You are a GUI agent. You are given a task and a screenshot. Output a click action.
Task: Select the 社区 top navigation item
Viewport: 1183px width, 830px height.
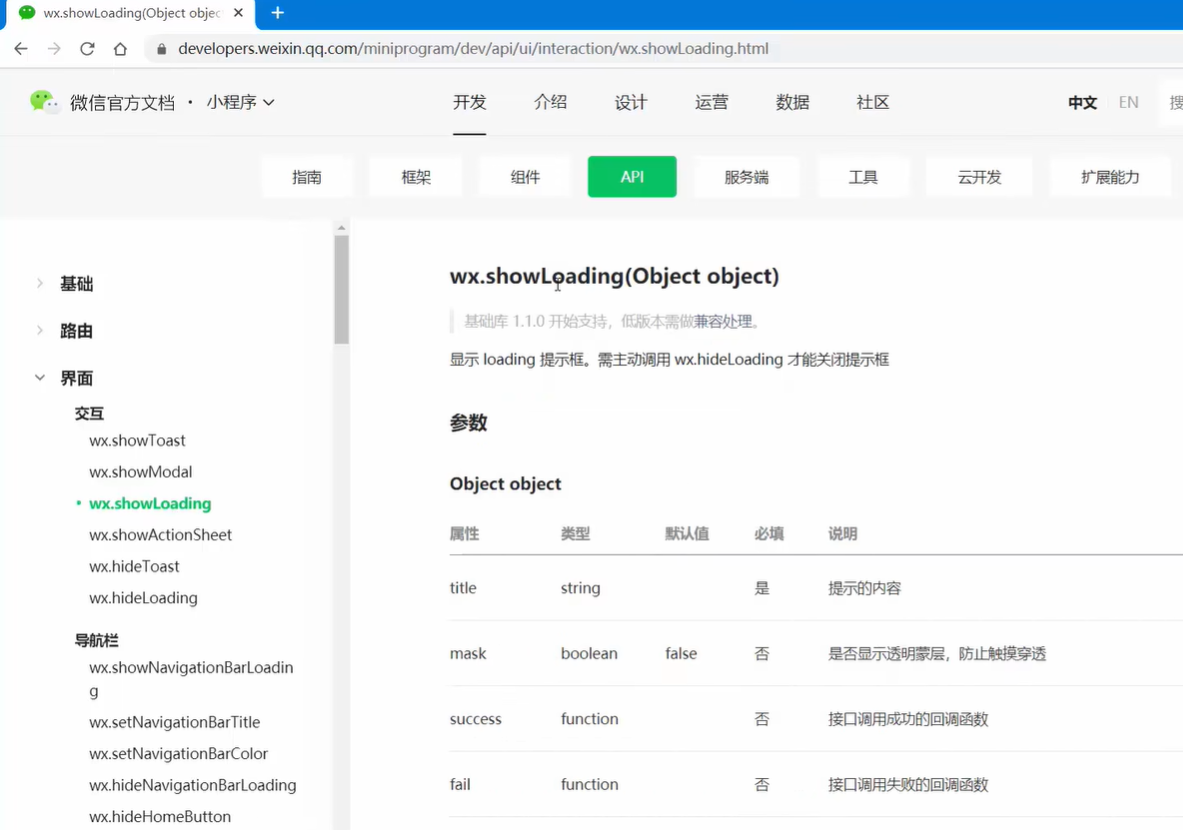pyautogui.click(x=873, y=102)
